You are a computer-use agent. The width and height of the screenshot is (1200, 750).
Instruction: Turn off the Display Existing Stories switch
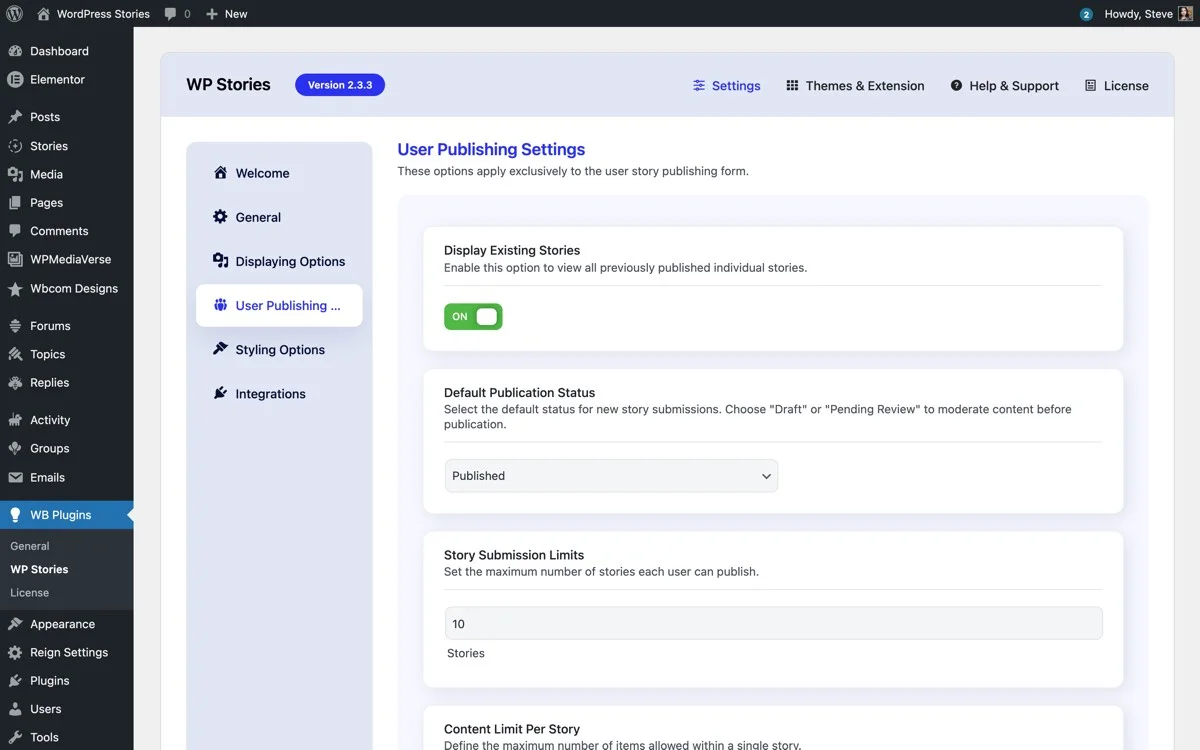click(472, 315)
